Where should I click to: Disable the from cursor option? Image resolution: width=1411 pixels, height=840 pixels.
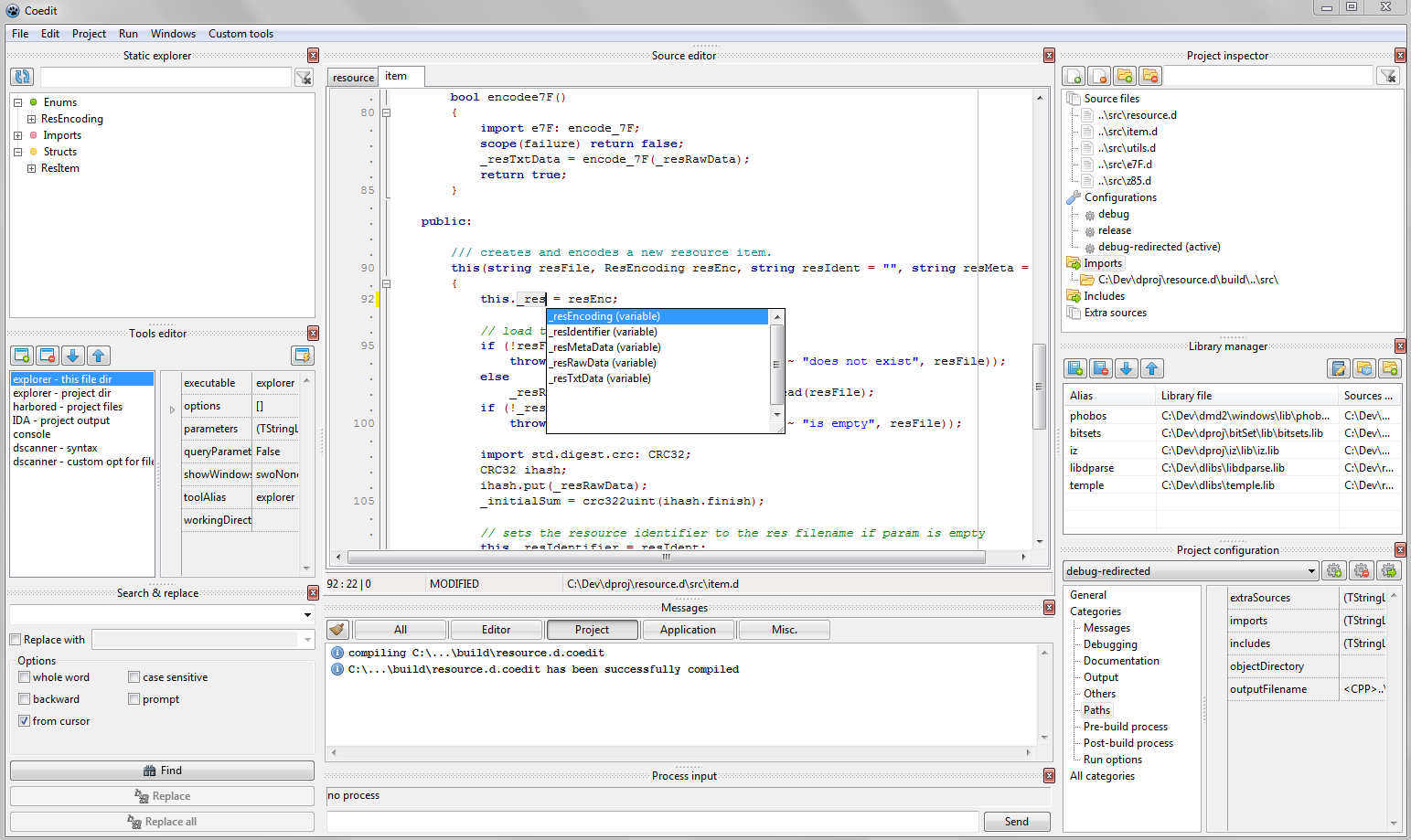coord(24,720)
